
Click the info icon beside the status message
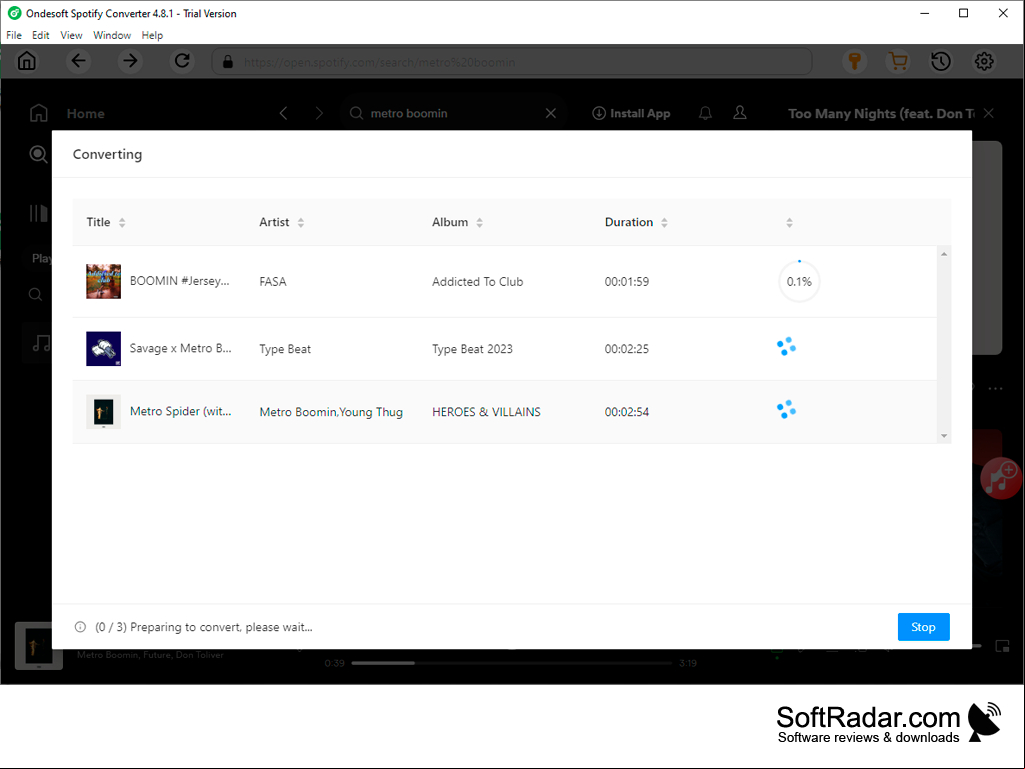click(x=80, y=627)
